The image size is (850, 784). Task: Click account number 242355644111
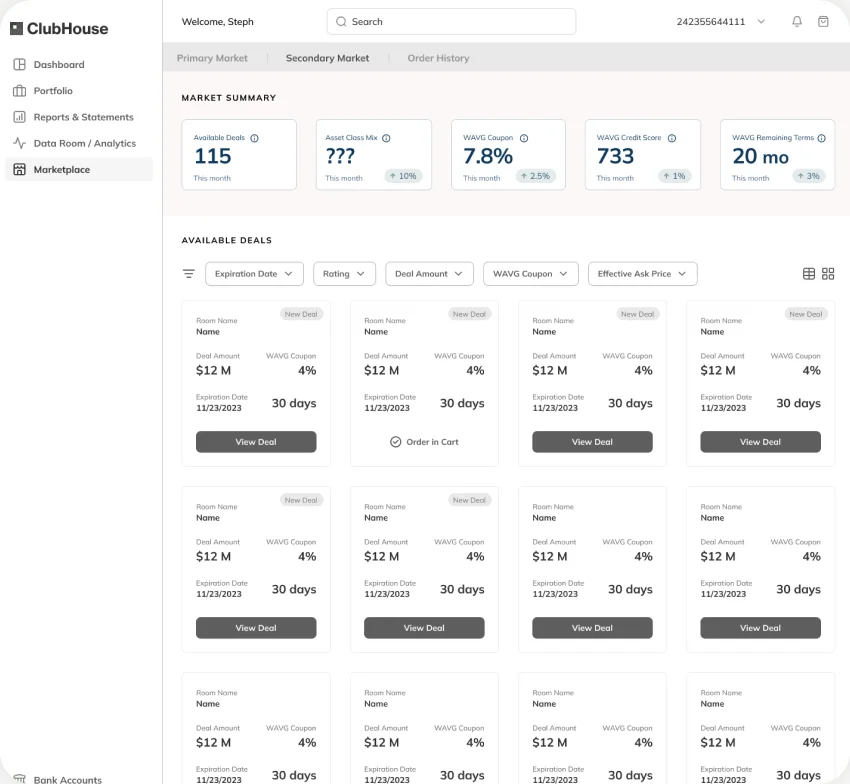pos(710,22)
